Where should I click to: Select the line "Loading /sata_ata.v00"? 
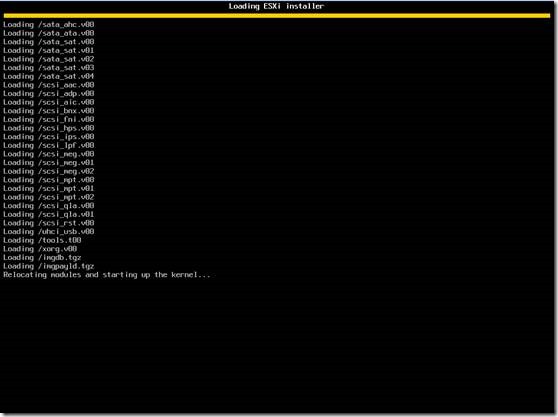click(49, 33)
